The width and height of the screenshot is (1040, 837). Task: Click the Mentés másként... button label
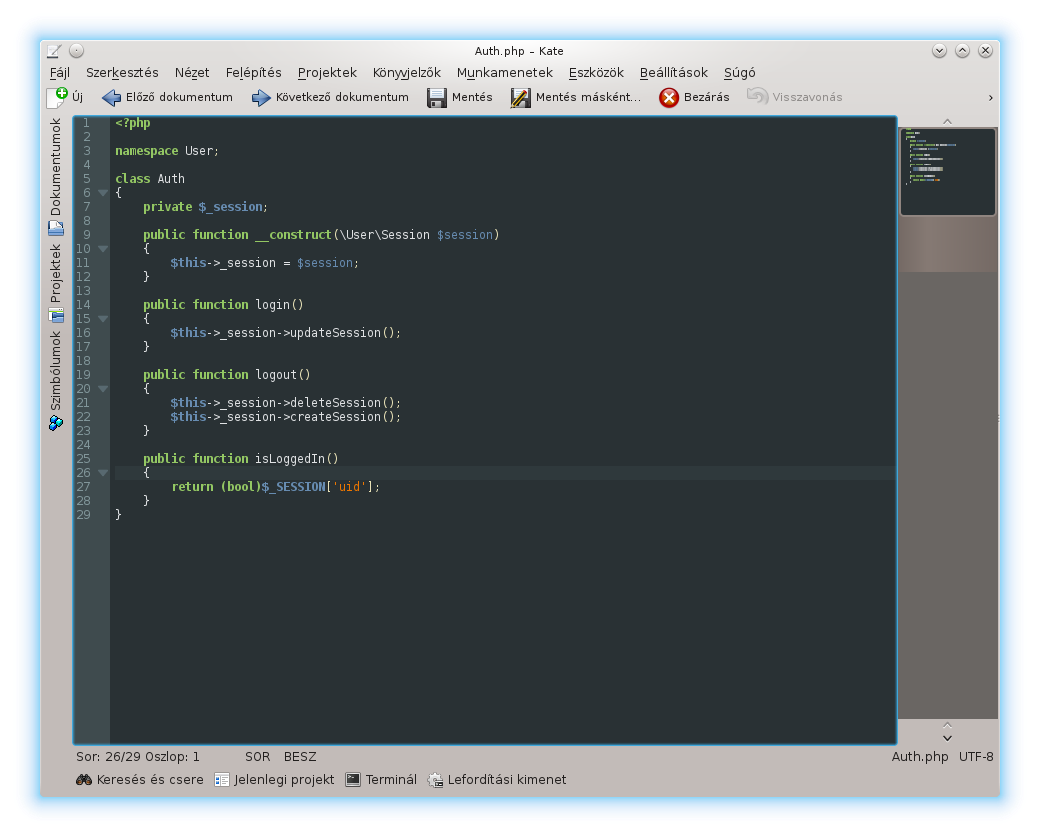tap(588, 97)
